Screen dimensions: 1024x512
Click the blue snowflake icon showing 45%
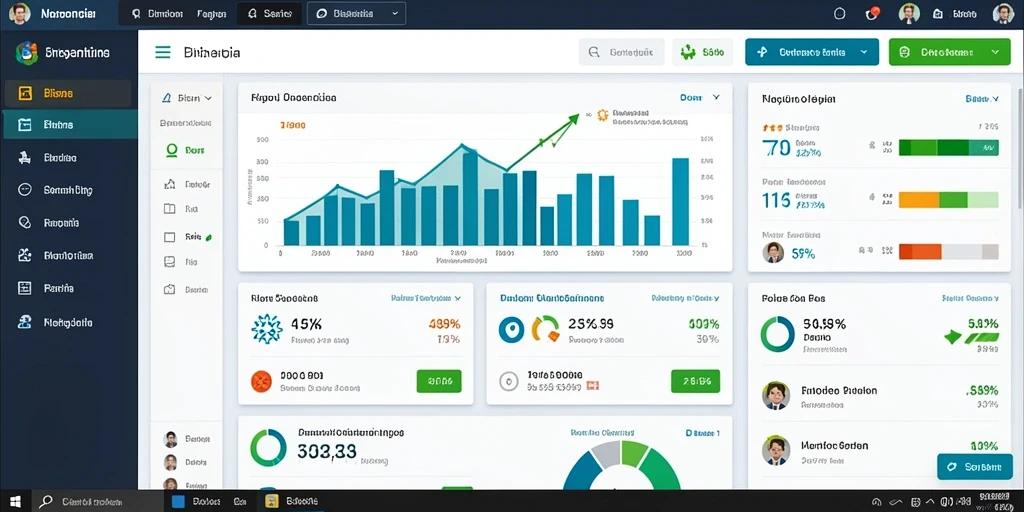(267, 329)
